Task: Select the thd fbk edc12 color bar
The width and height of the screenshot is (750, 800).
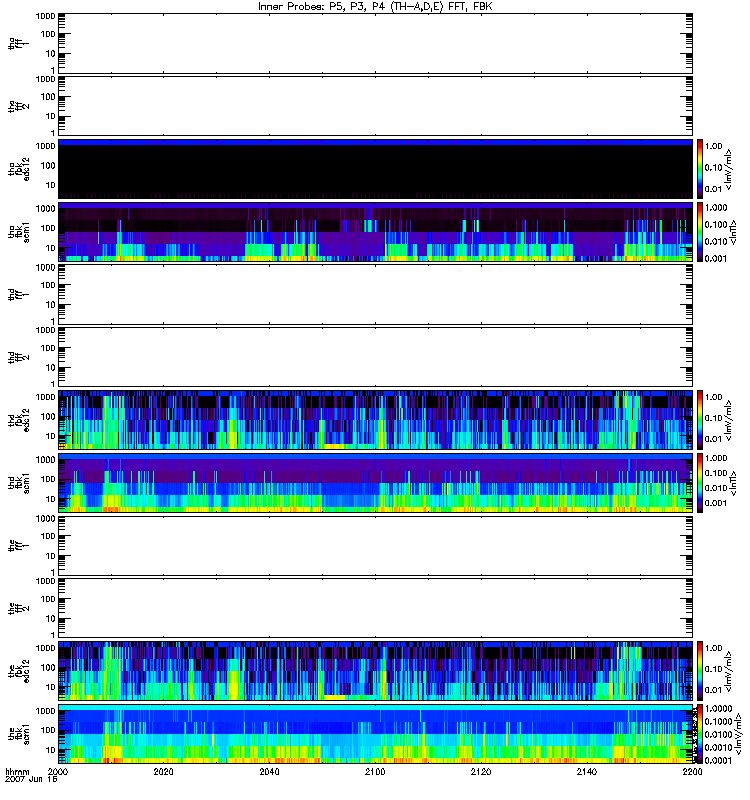Action: [x=700, y=419]
